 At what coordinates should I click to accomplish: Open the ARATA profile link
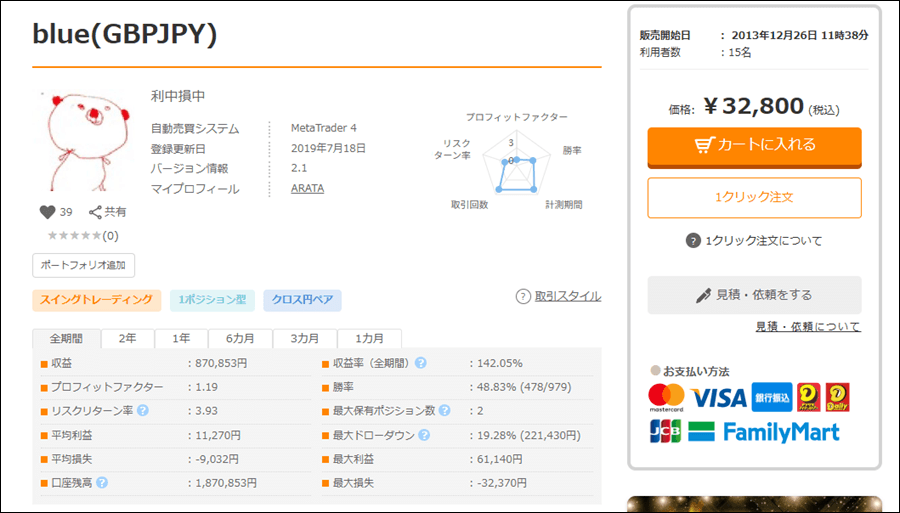pos(307,188)
